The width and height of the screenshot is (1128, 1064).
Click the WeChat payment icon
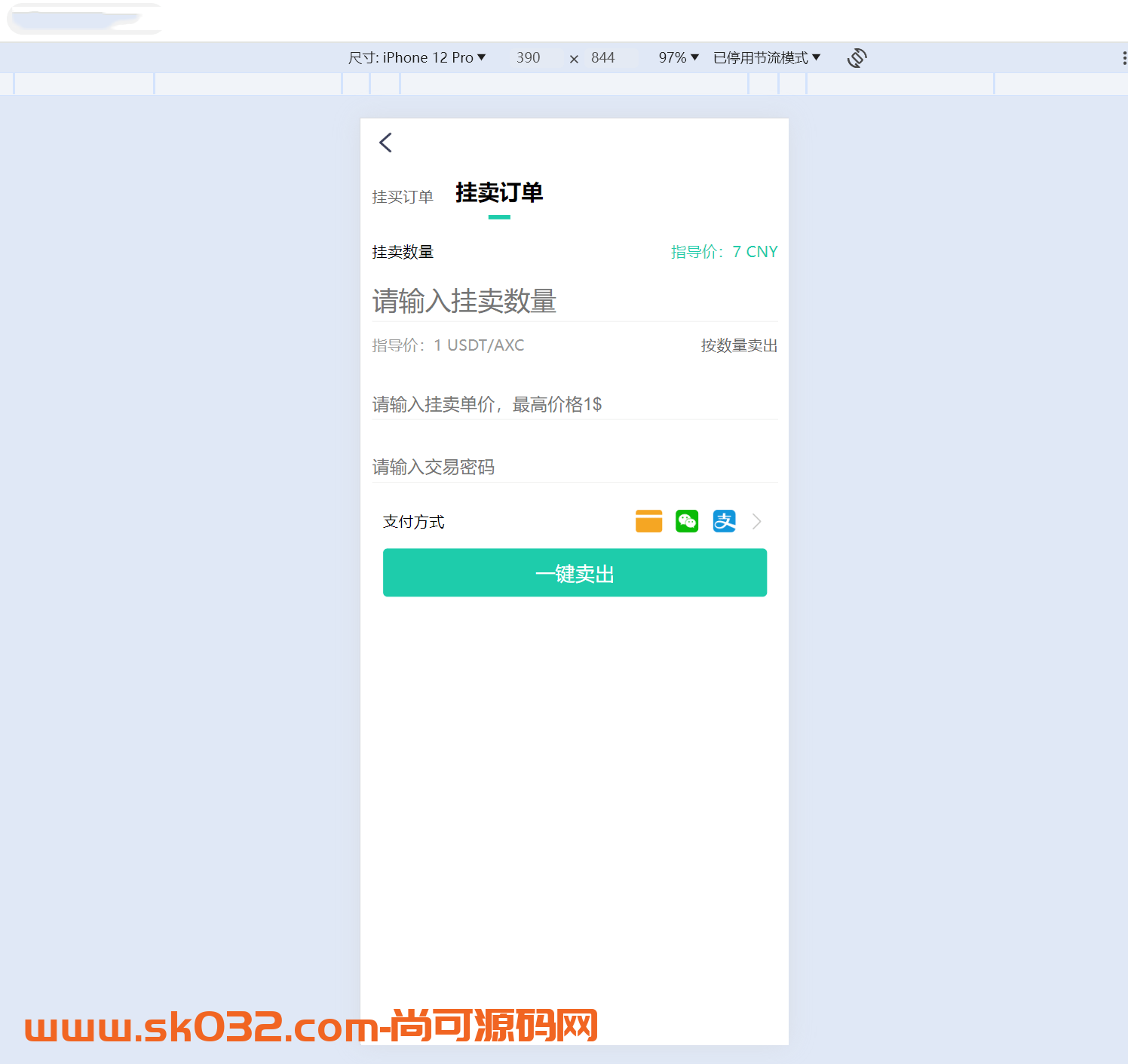(x=687, y=521)
